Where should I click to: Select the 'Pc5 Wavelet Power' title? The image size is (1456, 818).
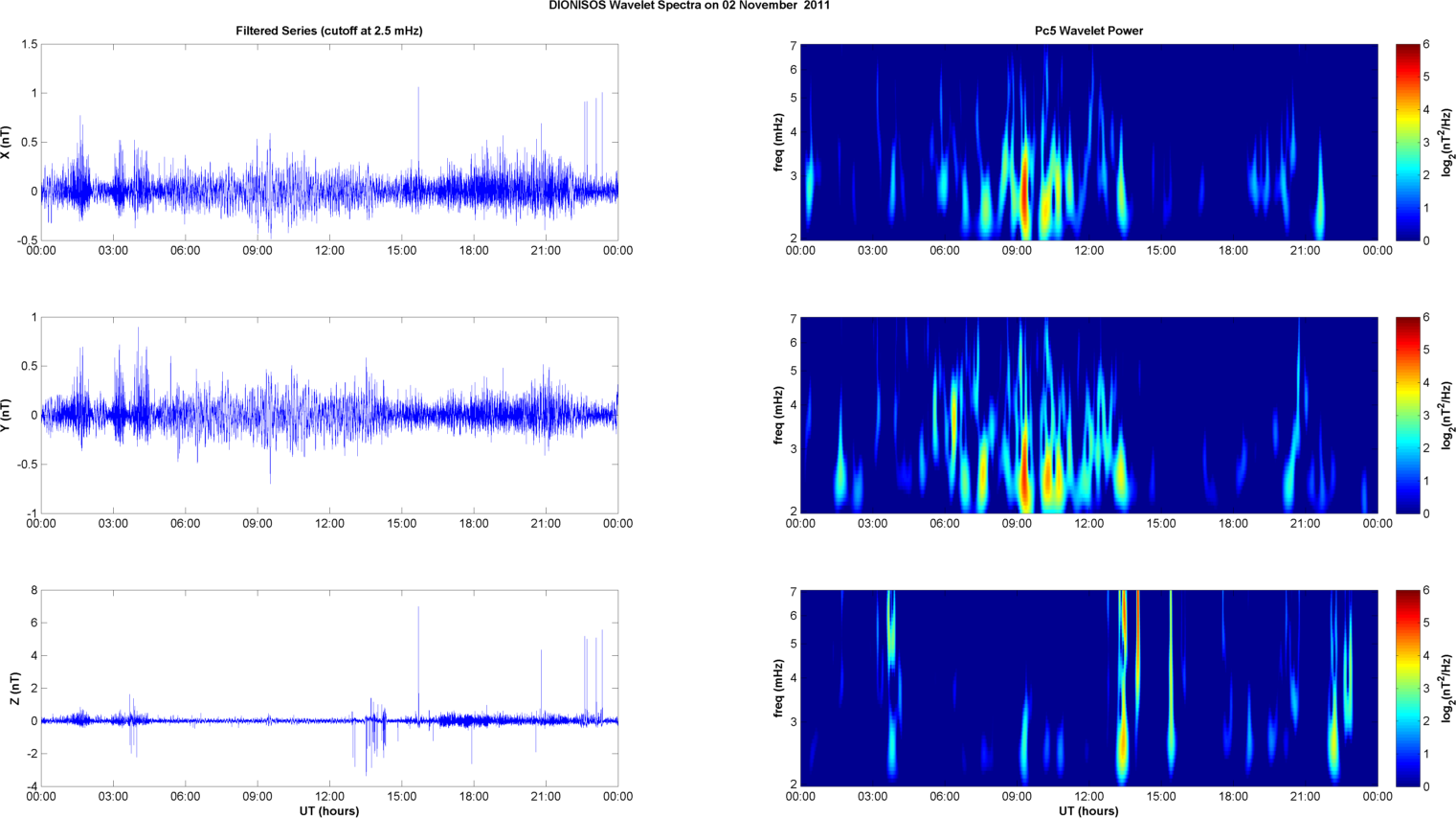click(1088, 31)
